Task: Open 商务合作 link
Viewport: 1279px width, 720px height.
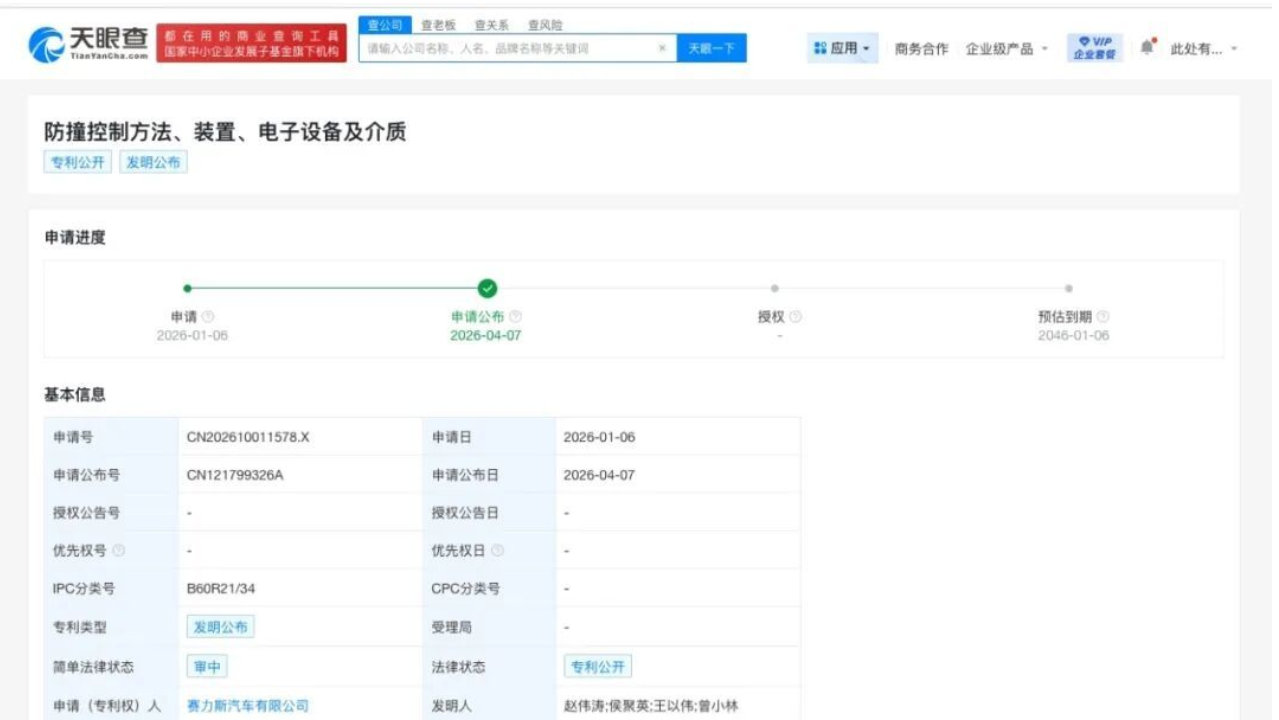Action: coord(921,48)
